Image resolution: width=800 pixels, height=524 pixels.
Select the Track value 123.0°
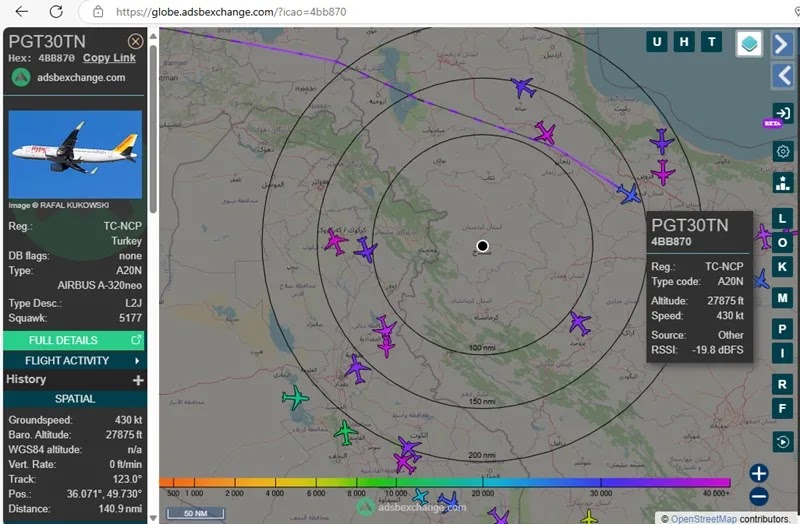(127, 479)
